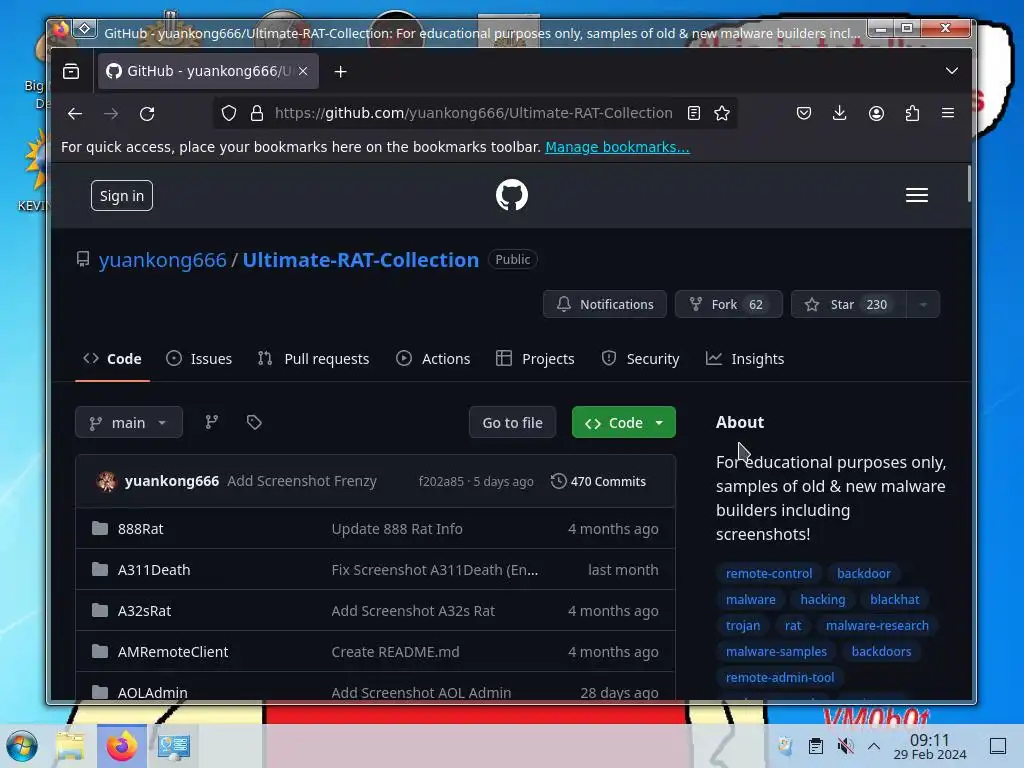Show hidden tray icons chevron
Image resolution: width=1024 pixels, height=768 pixels.
874,746
